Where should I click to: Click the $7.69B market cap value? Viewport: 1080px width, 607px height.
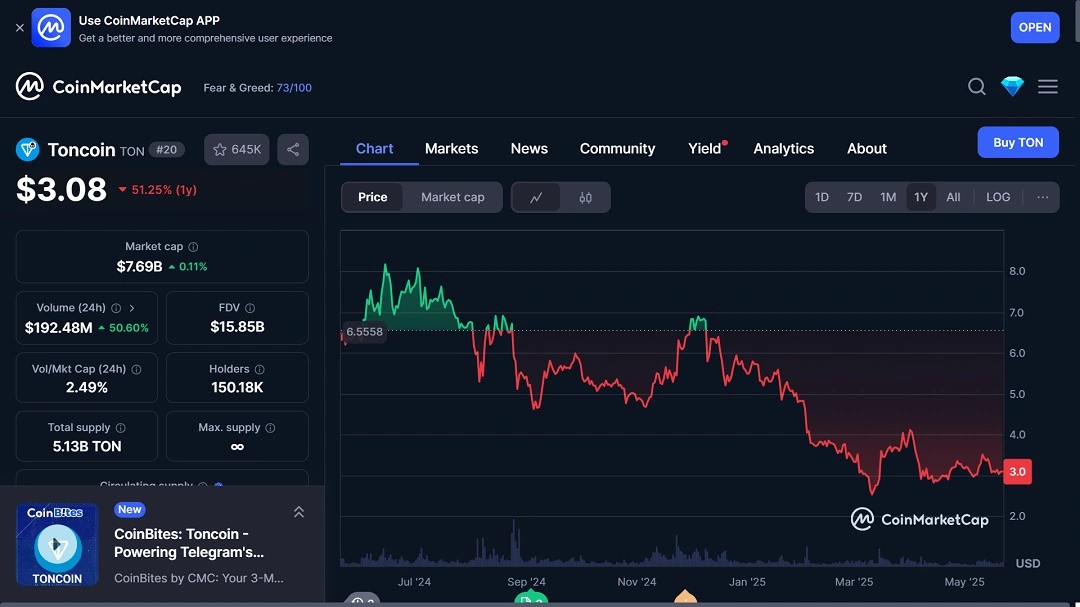coord(139,267)
